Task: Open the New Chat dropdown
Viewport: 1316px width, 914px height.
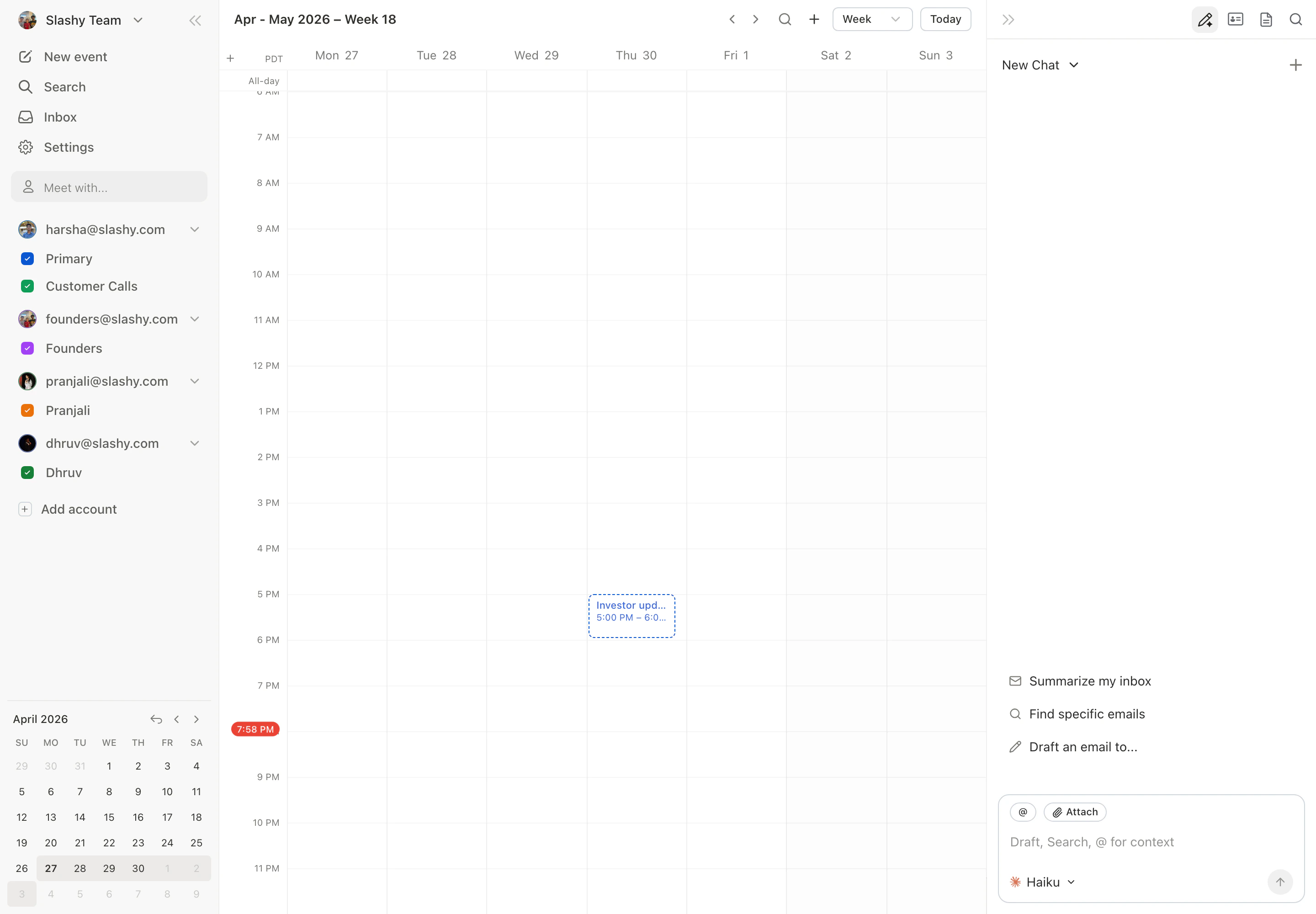Action: (1040, 65)
